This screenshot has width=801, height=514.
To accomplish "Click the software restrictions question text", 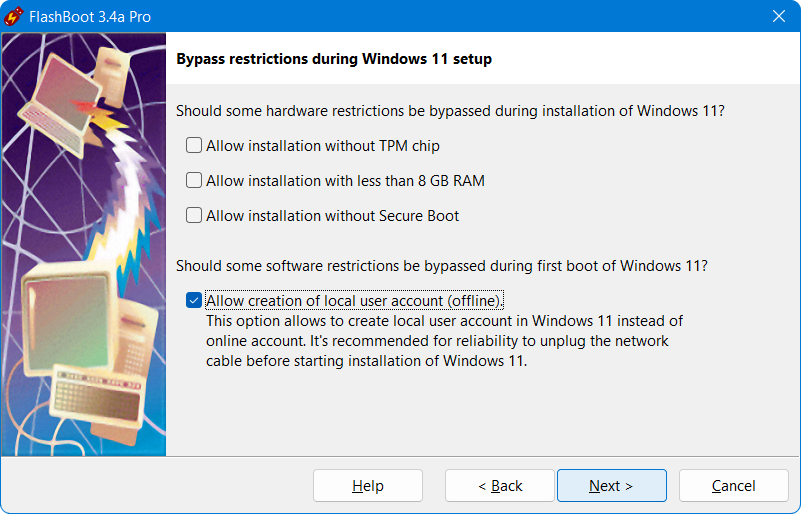I will (441, 266).
